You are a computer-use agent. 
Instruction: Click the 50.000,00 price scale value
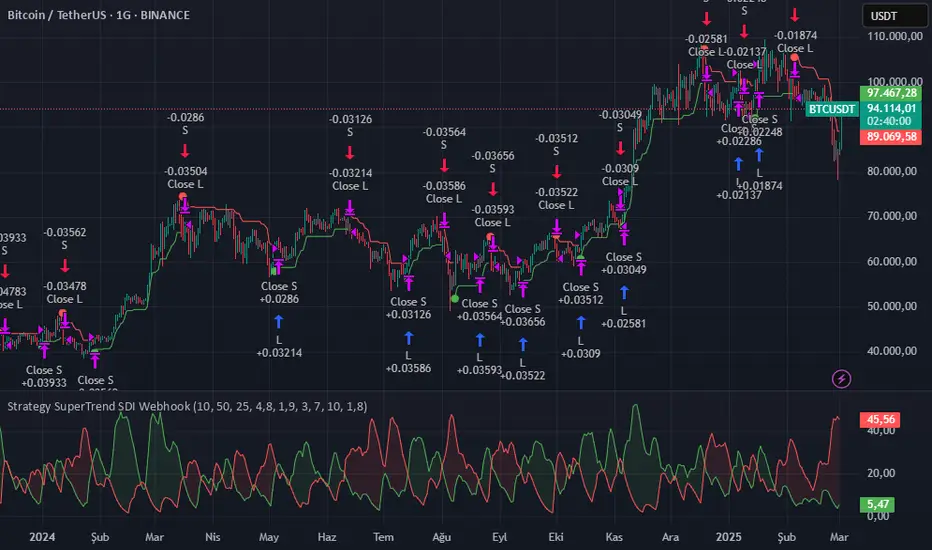(892, 306)
